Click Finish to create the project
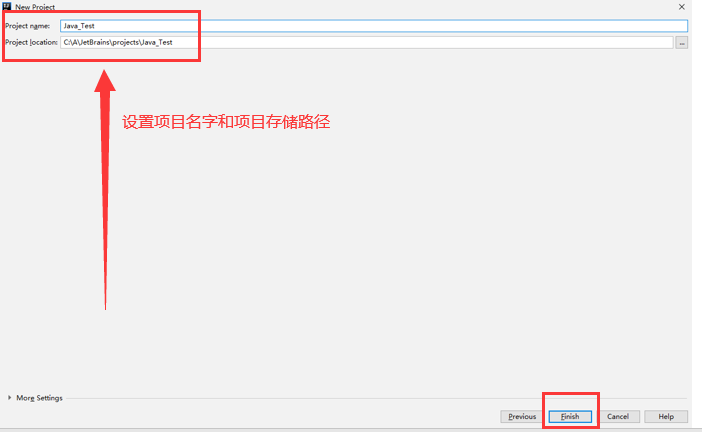Viewport: 702px width, 432px height. (x=570, y=416)
